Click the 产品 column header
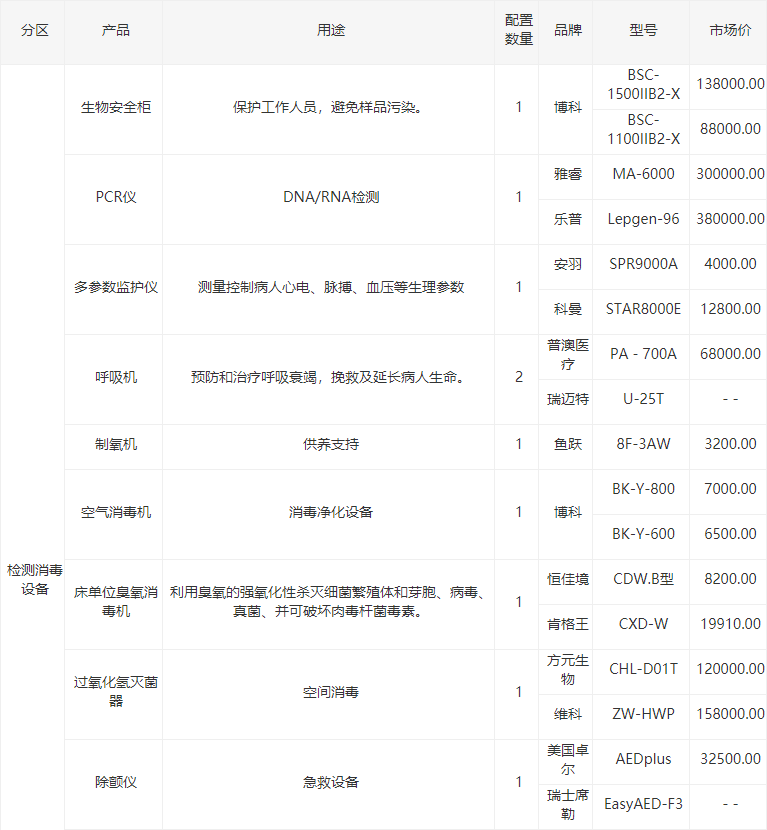The image size is (767, 830). point(115,30)
